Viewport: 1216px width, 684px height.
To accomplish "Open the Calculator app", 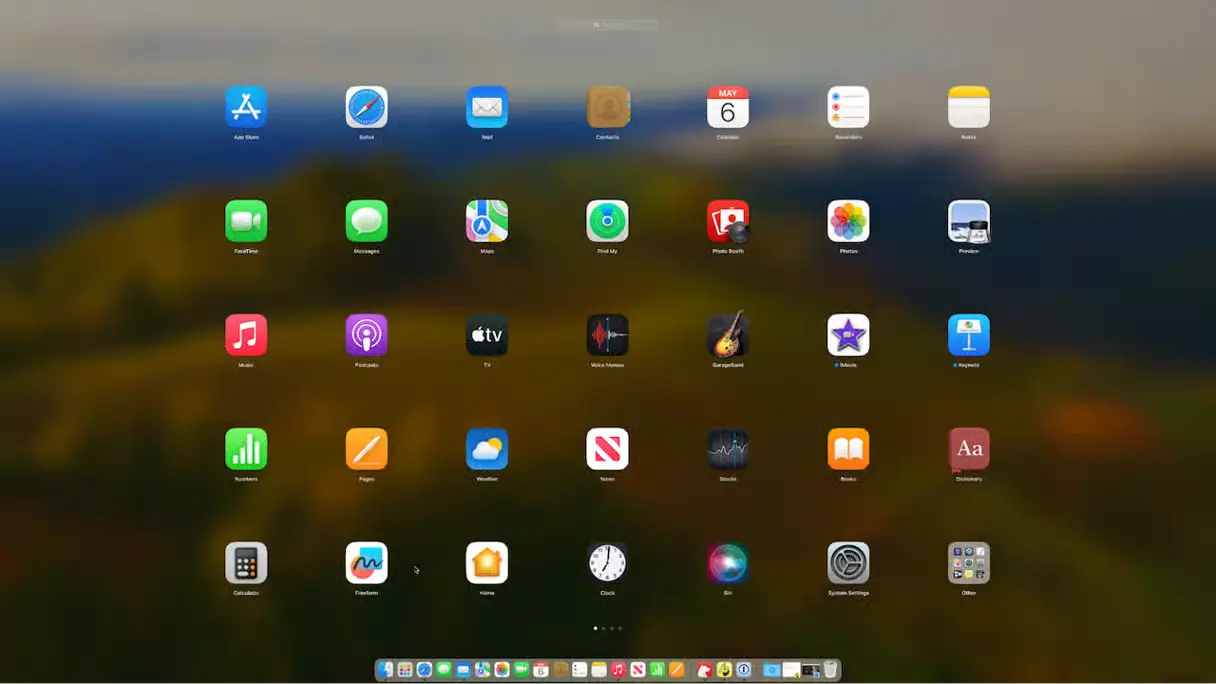I will 246,563.
